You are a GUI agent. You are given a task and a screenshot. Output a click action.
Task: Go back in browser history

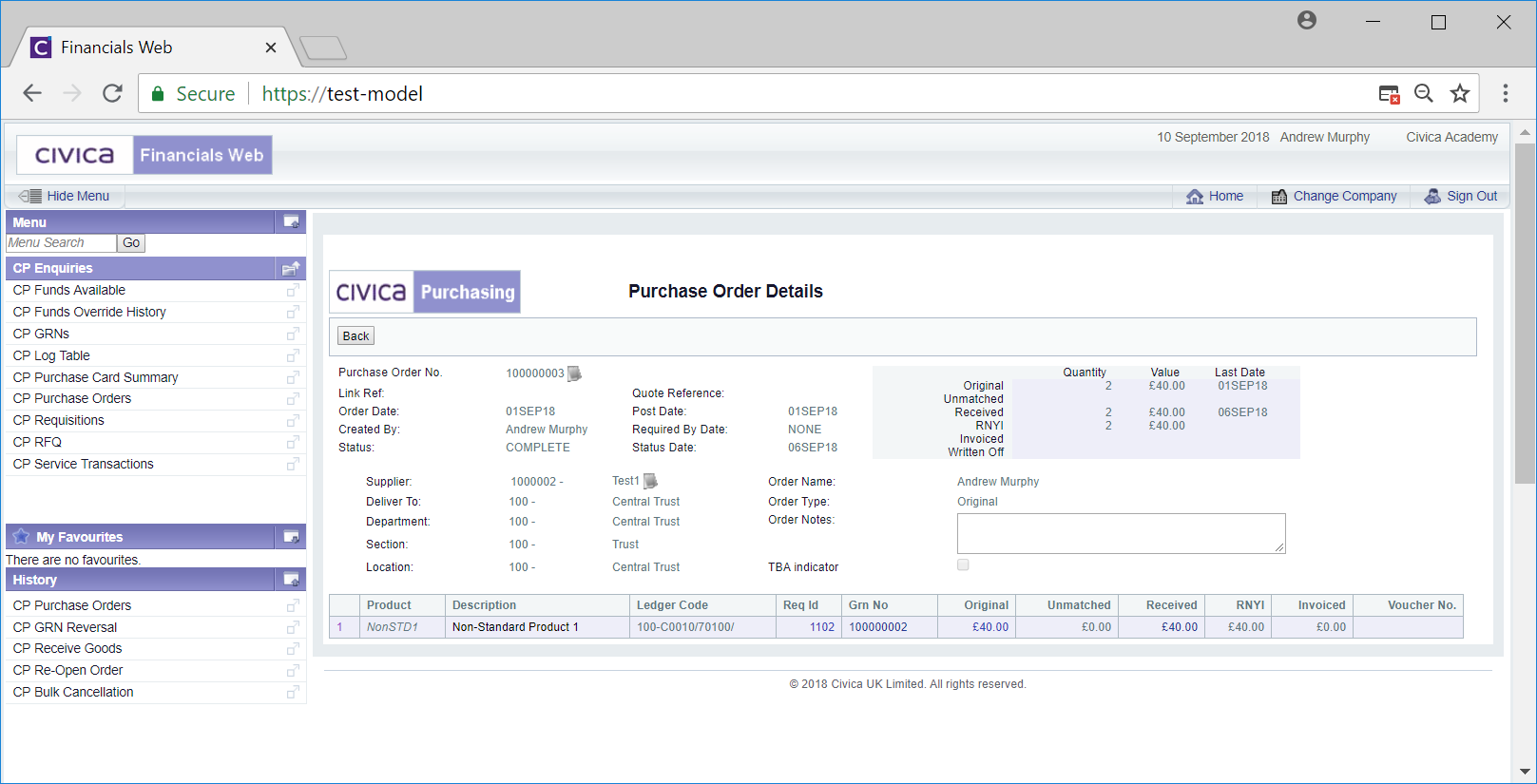[32, 93]
